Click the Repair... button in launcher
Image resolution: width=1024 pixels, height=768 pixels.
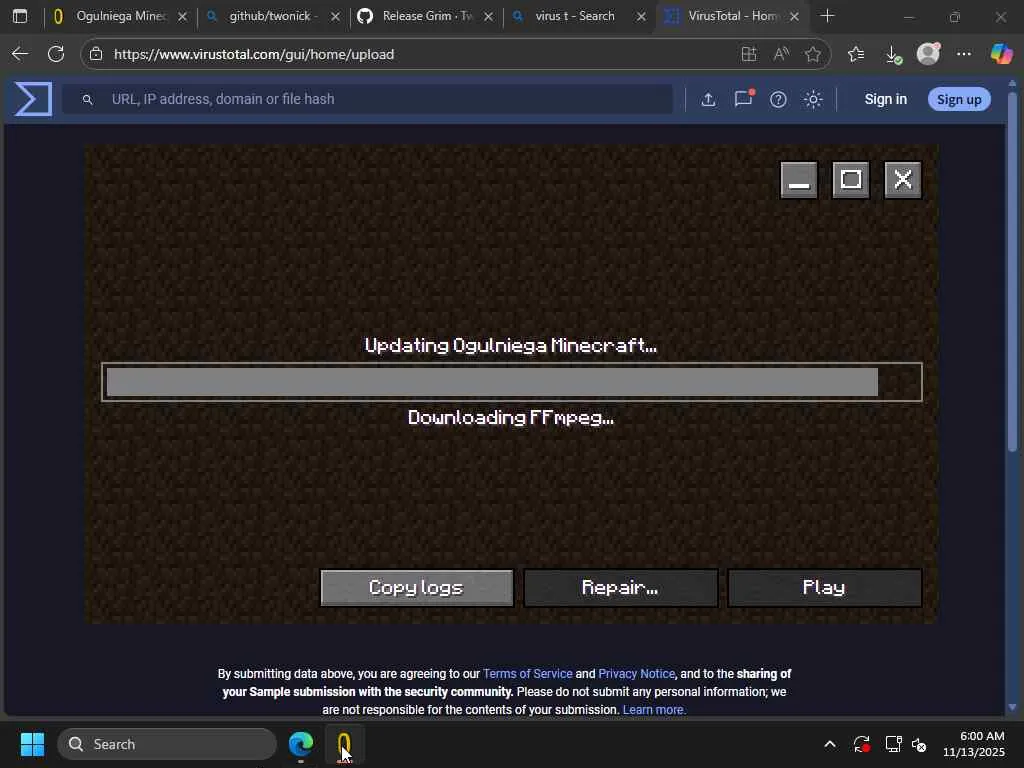tap(620, 588)
